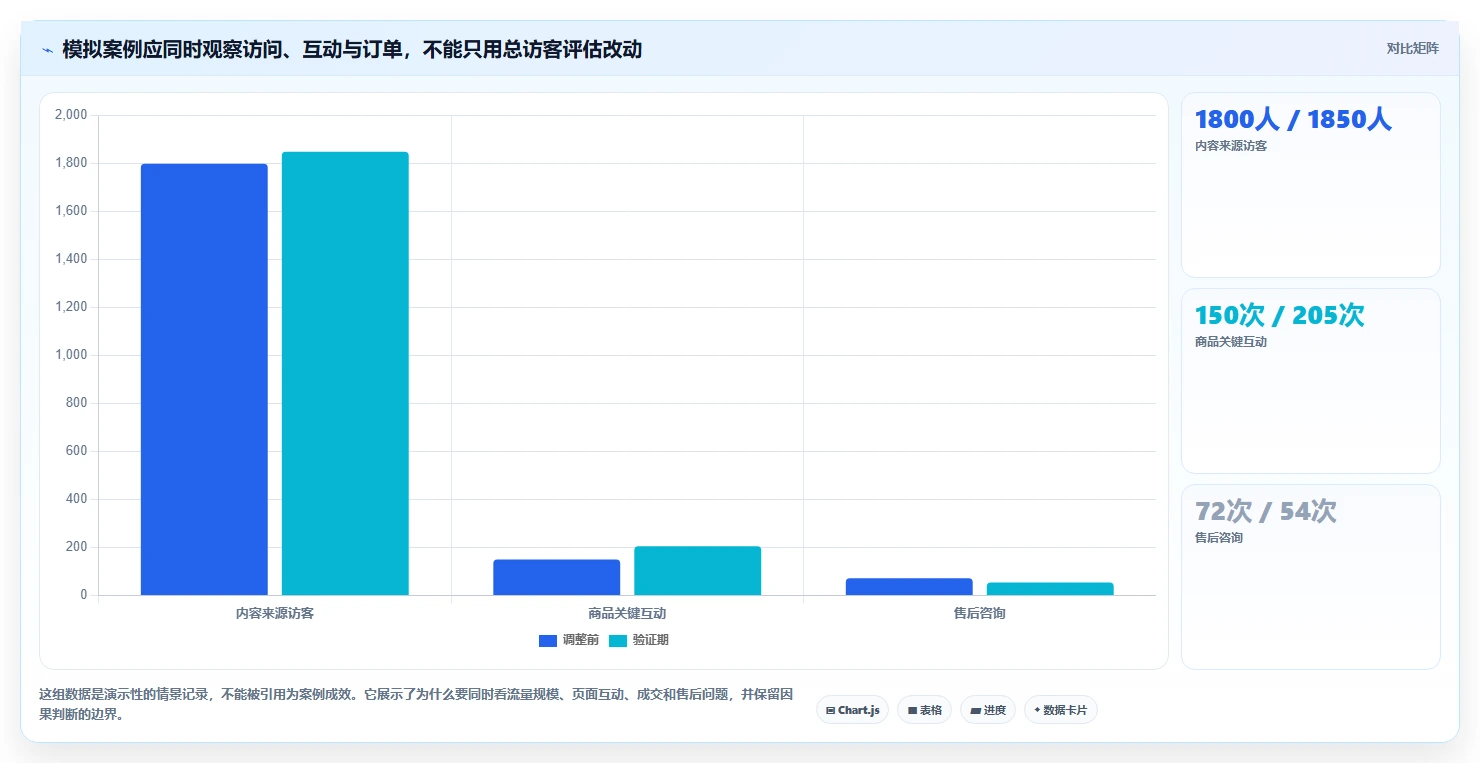
Task: Click the 内容来源访客 card caption
Action: [x=1231, y=146]
